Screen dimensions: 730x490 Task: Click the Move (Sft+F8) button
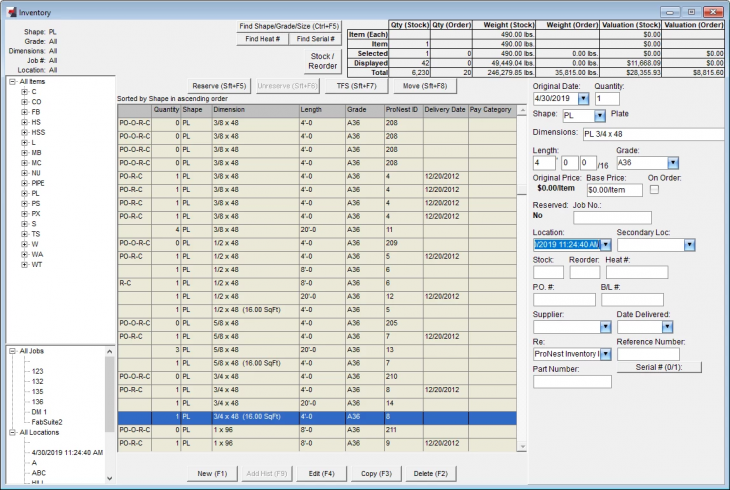425,86
